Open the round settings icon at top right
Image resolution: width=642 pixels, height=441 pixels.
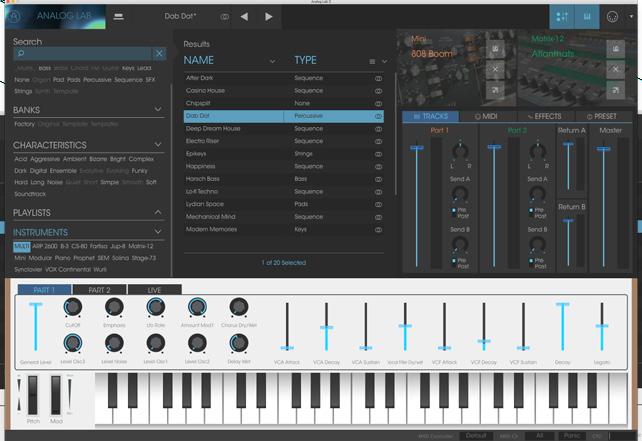(612, 17)
